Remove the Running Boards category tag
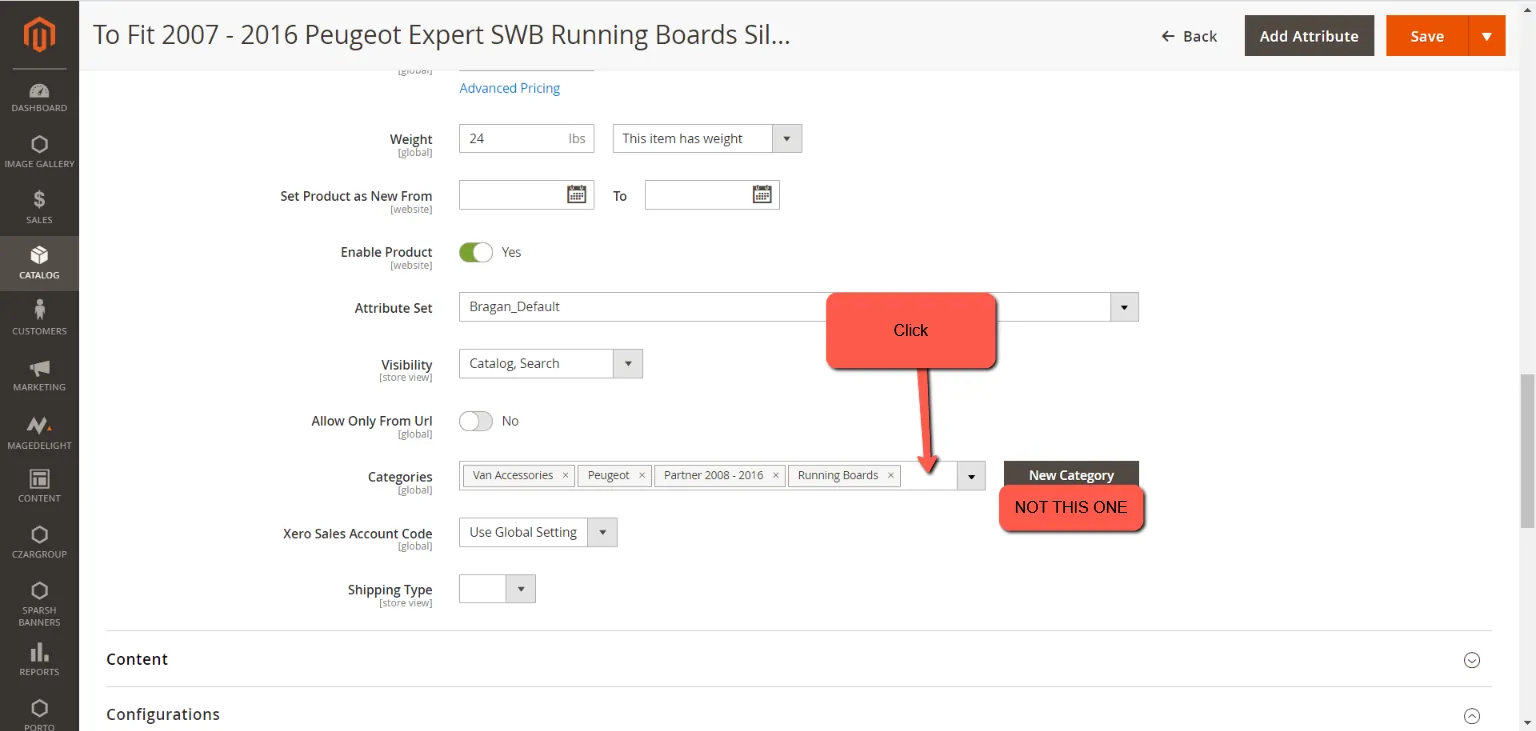1536x731 pixels. (x=890, y=476)
